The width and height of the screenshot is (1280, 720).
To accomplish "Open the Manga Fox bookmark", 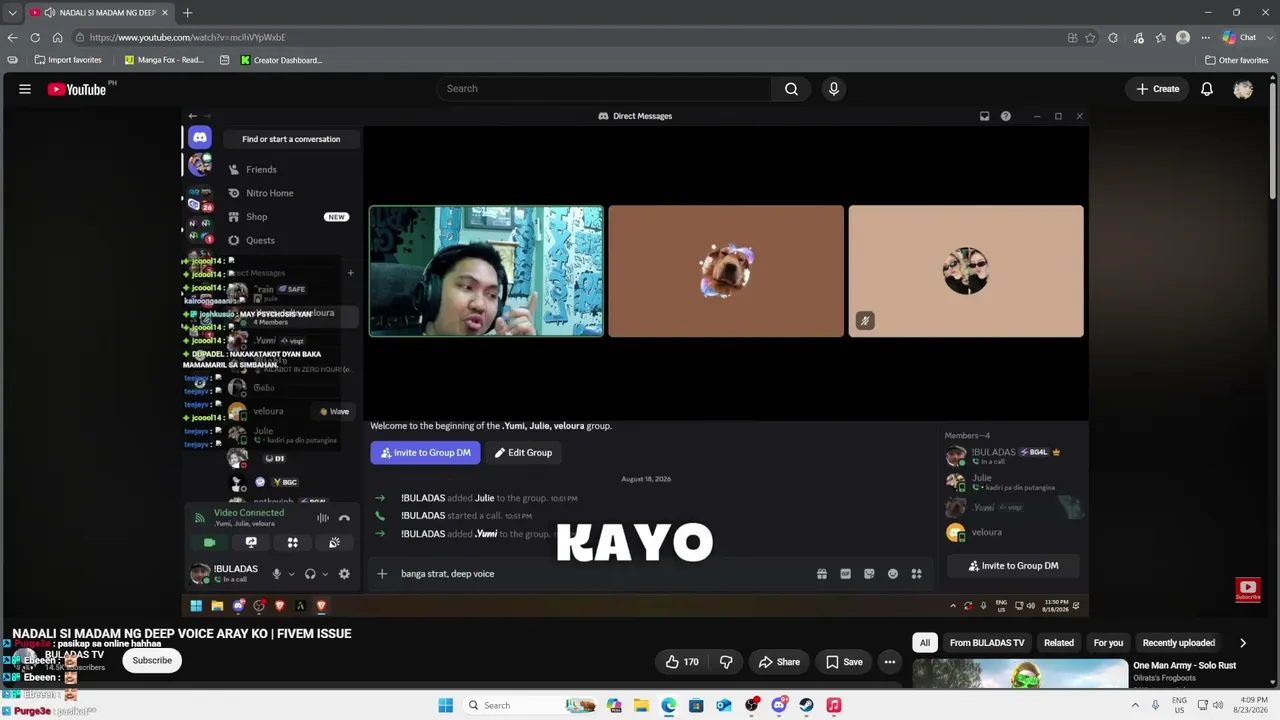I will pos(164,60).
